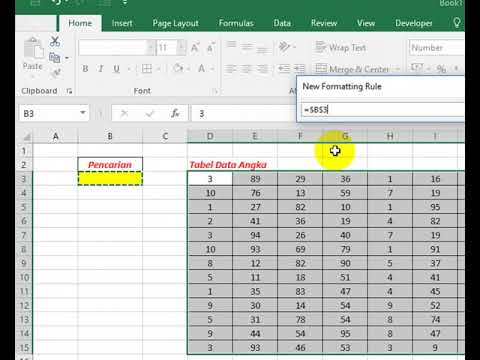Open the Paste options dropdown arrow
Image resolution: width=480 pixels, height=360 pixels.
(x=33, y=77)
